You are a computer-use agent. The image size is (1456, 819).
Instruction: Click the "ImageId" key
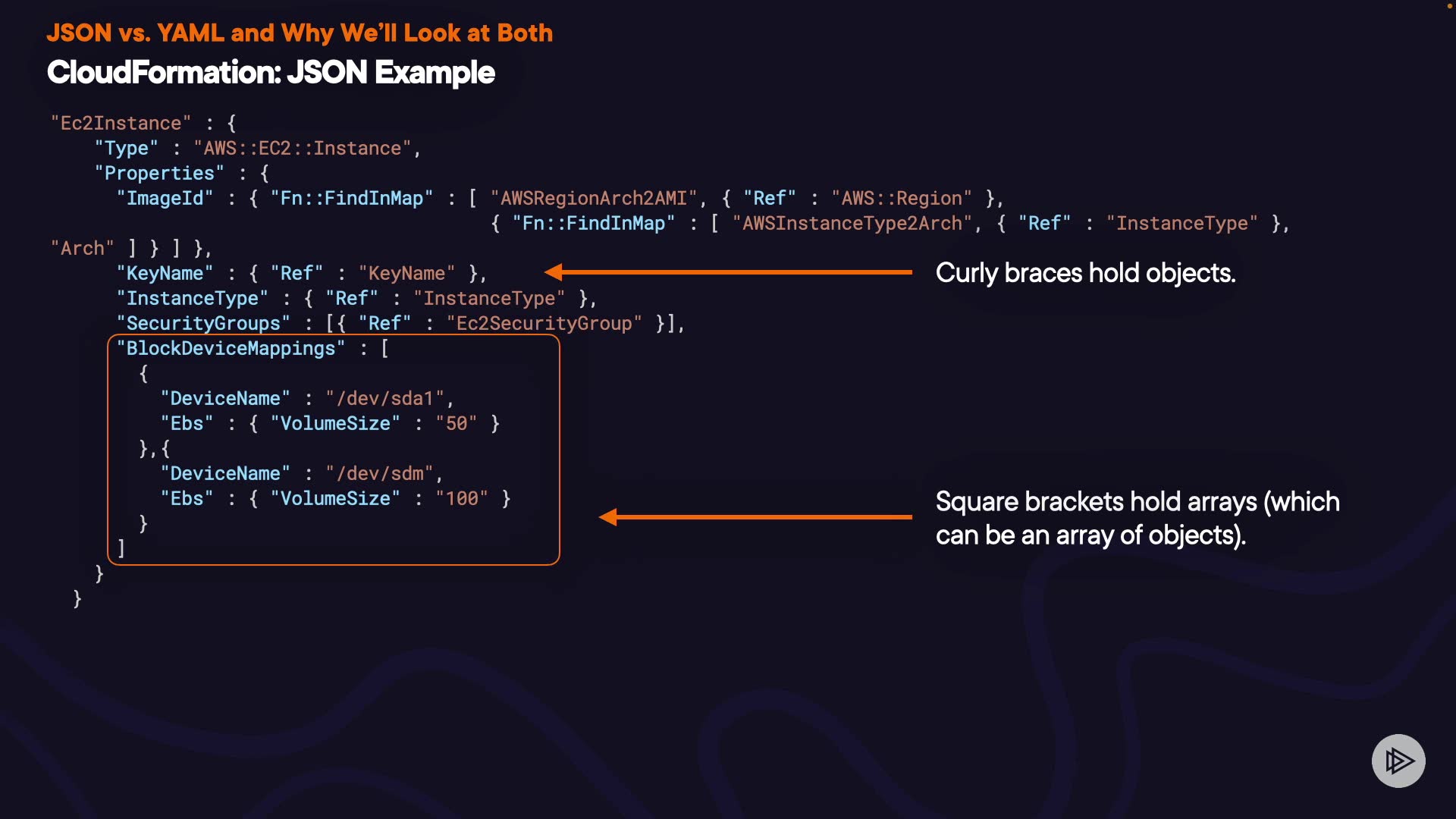(x=165, y=198)
